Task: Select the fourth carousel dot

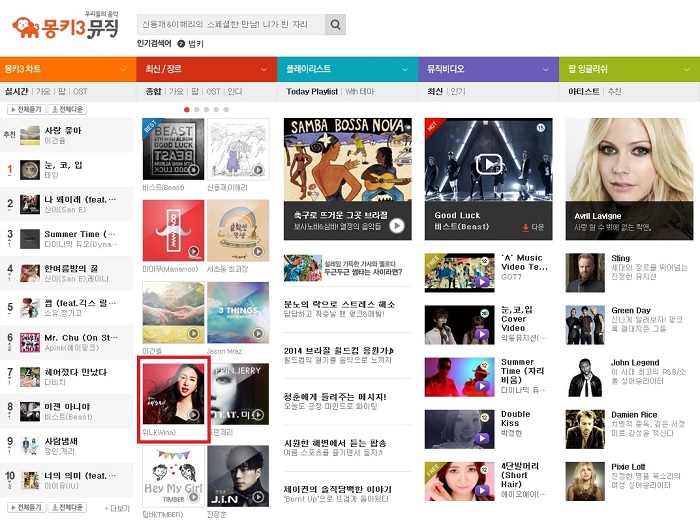Action: (x=216, y=109)
